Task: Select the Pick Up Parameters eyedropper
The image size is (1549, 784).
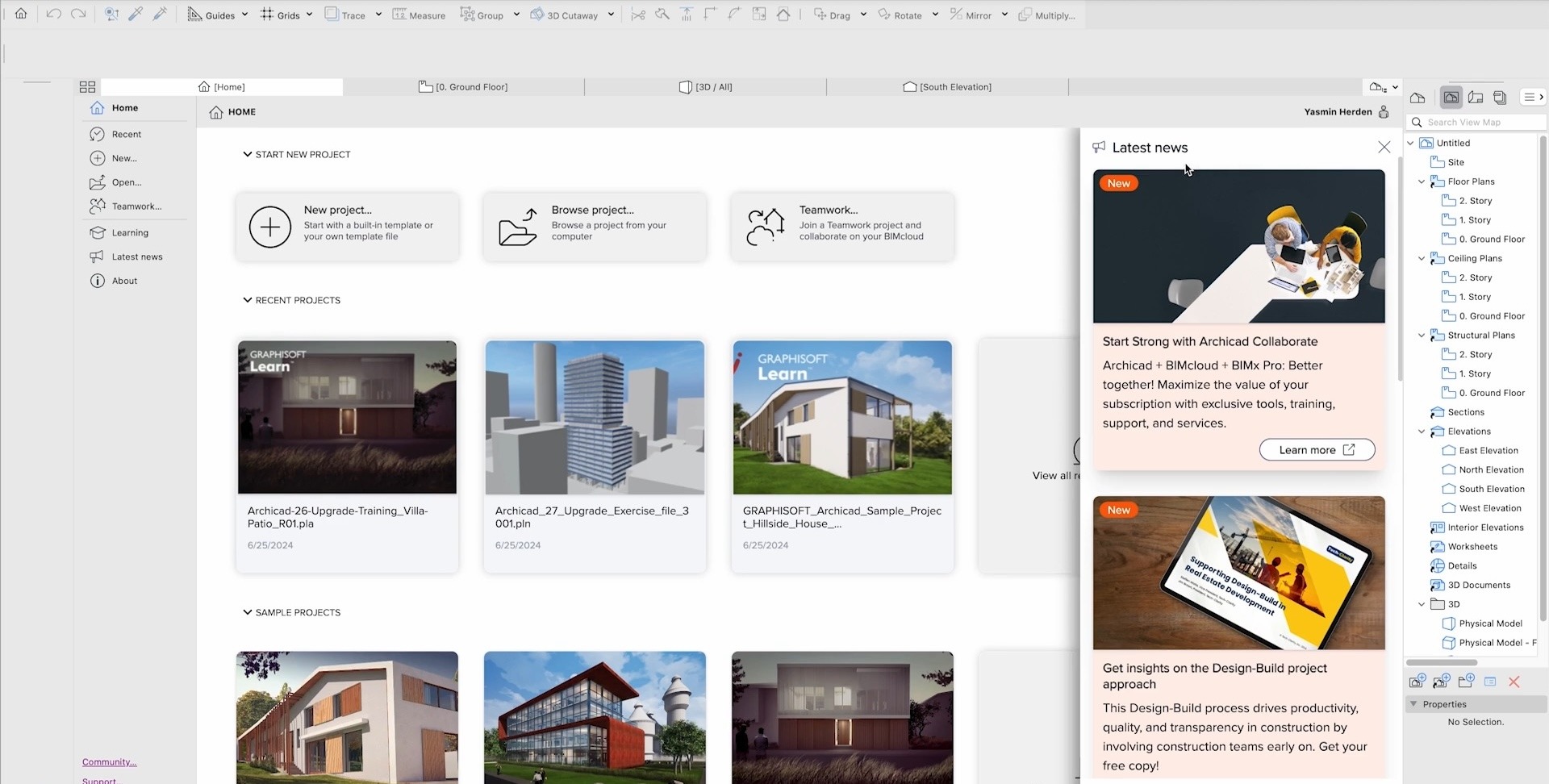Action: [136, 14]
